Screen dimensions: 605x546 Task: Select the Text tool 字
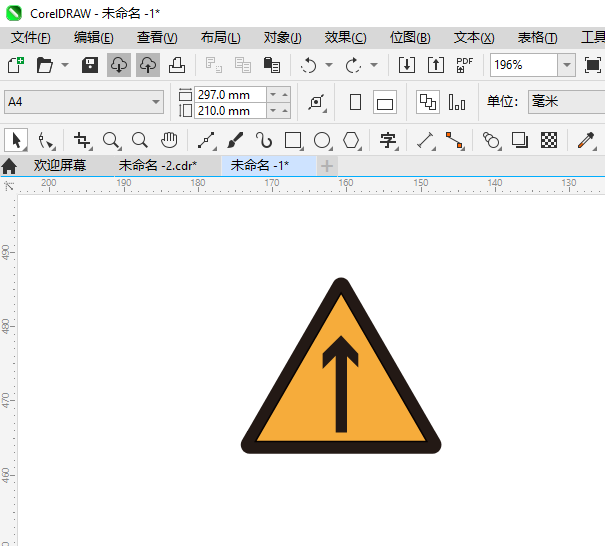pos(388,140)
